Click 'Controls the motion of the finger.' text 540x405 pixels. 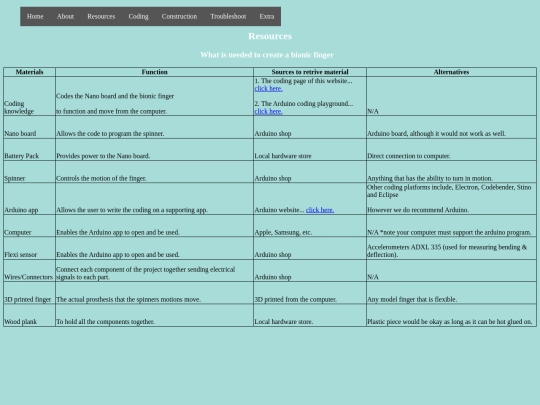click(x=101, y=178)
